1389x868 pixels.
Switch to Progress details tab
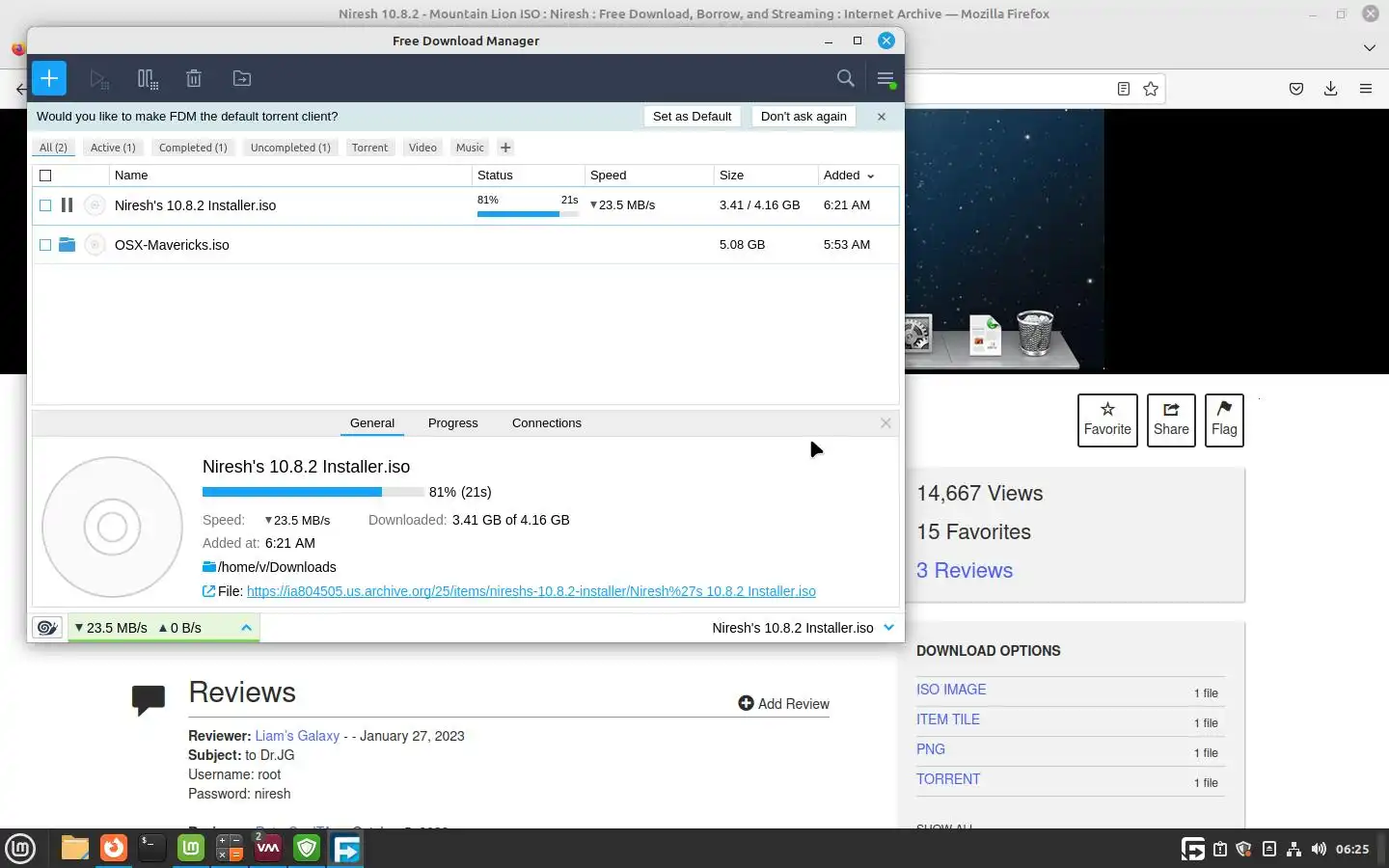click(452, 422)
